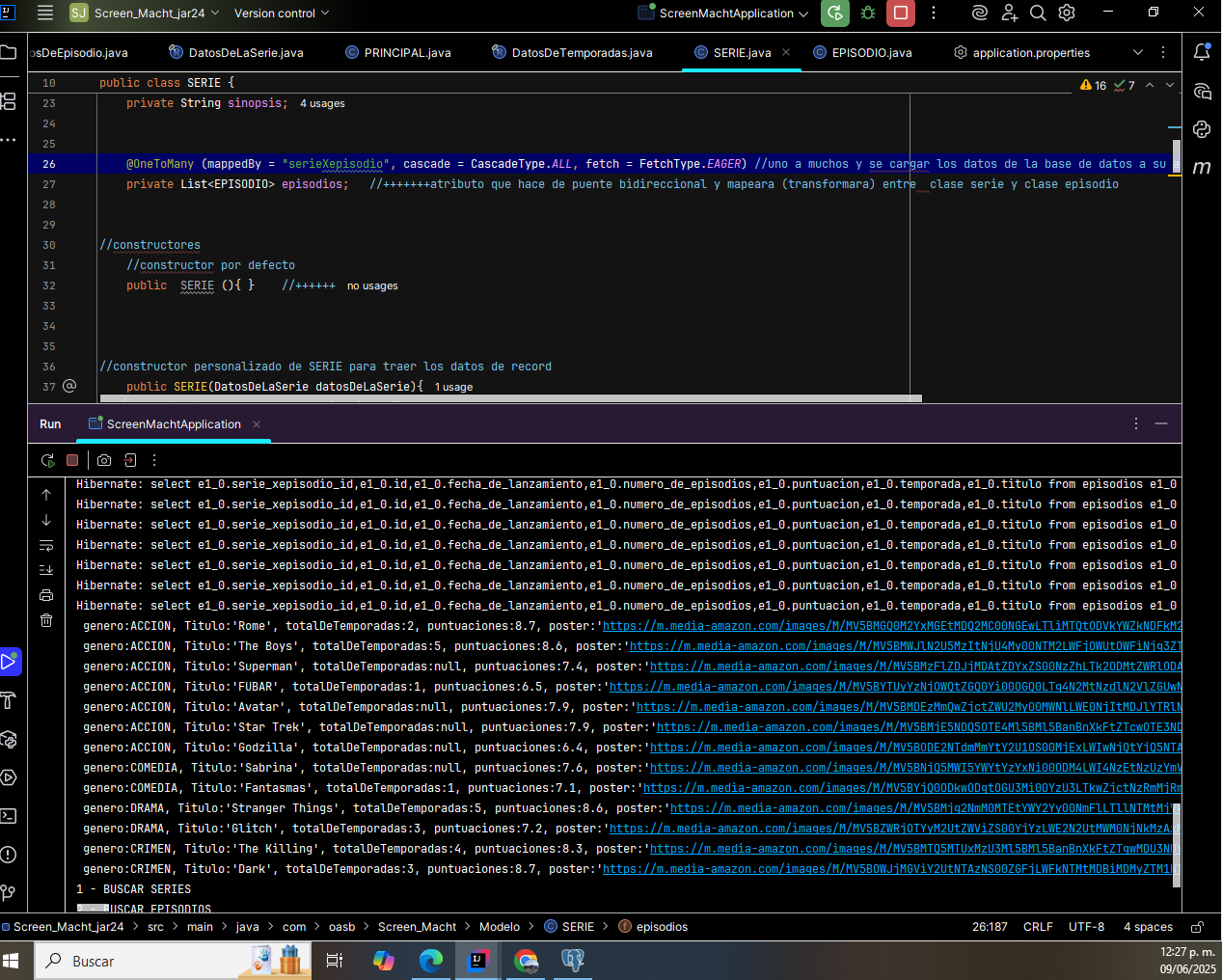Click the '4 usages' hint for sinopsis
Viewport: 1222px width, 980px height.
coord(322,103)
